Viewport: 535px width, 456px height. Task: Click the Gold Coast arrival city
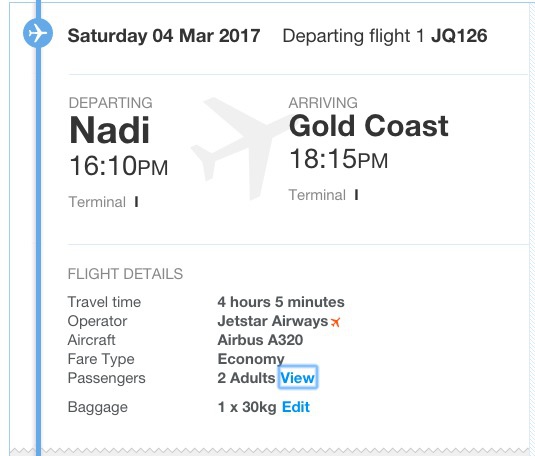tap(369, 126)
